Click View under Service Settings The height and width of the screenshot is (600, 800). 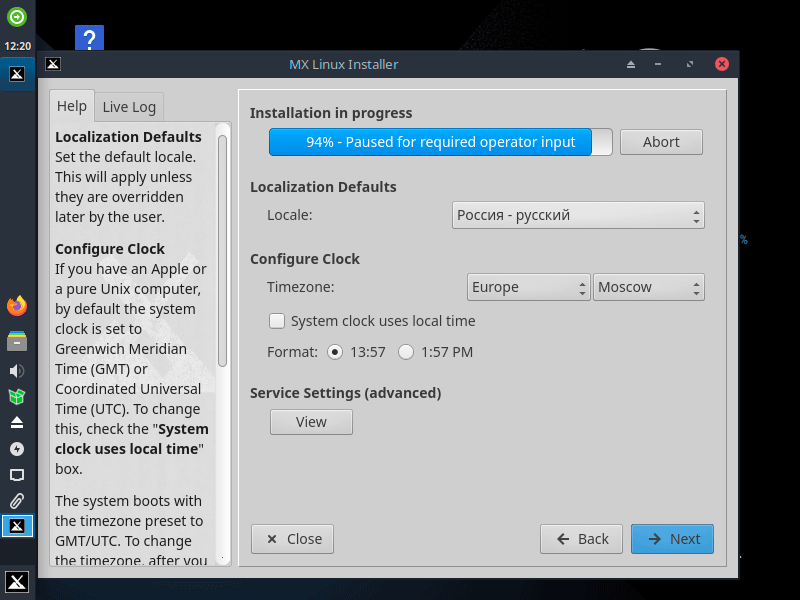[311, 422]
